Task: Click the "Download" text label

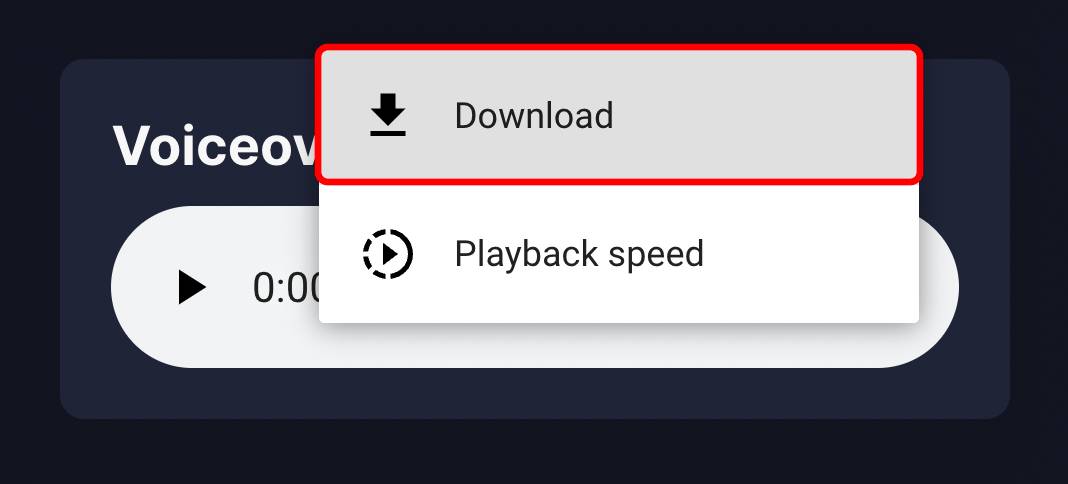Action: [534, 116]
